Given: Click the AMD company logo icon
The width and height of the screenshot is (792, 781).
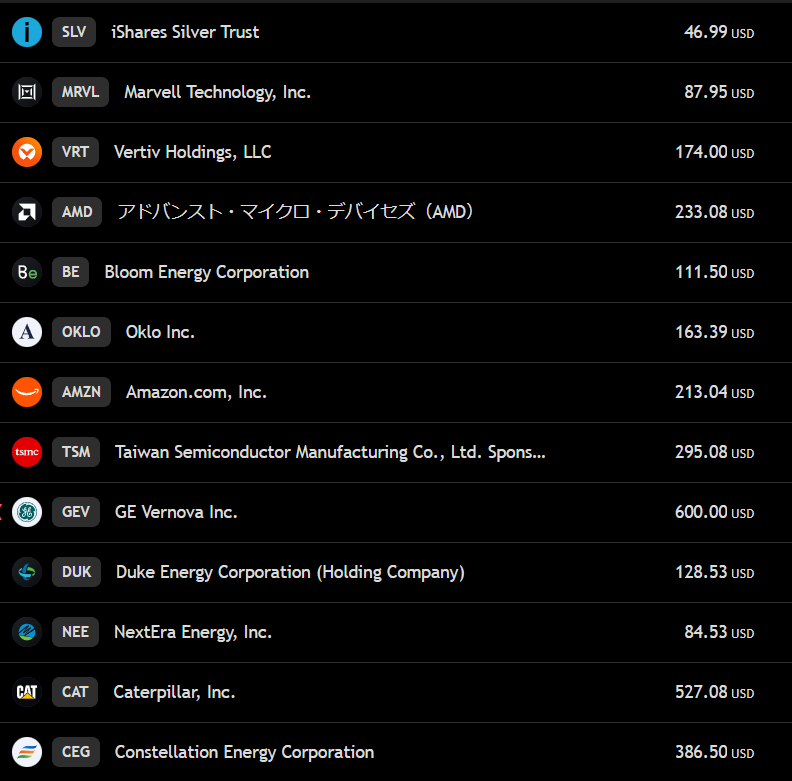Looking at the screenshot, I should [27, 212].
